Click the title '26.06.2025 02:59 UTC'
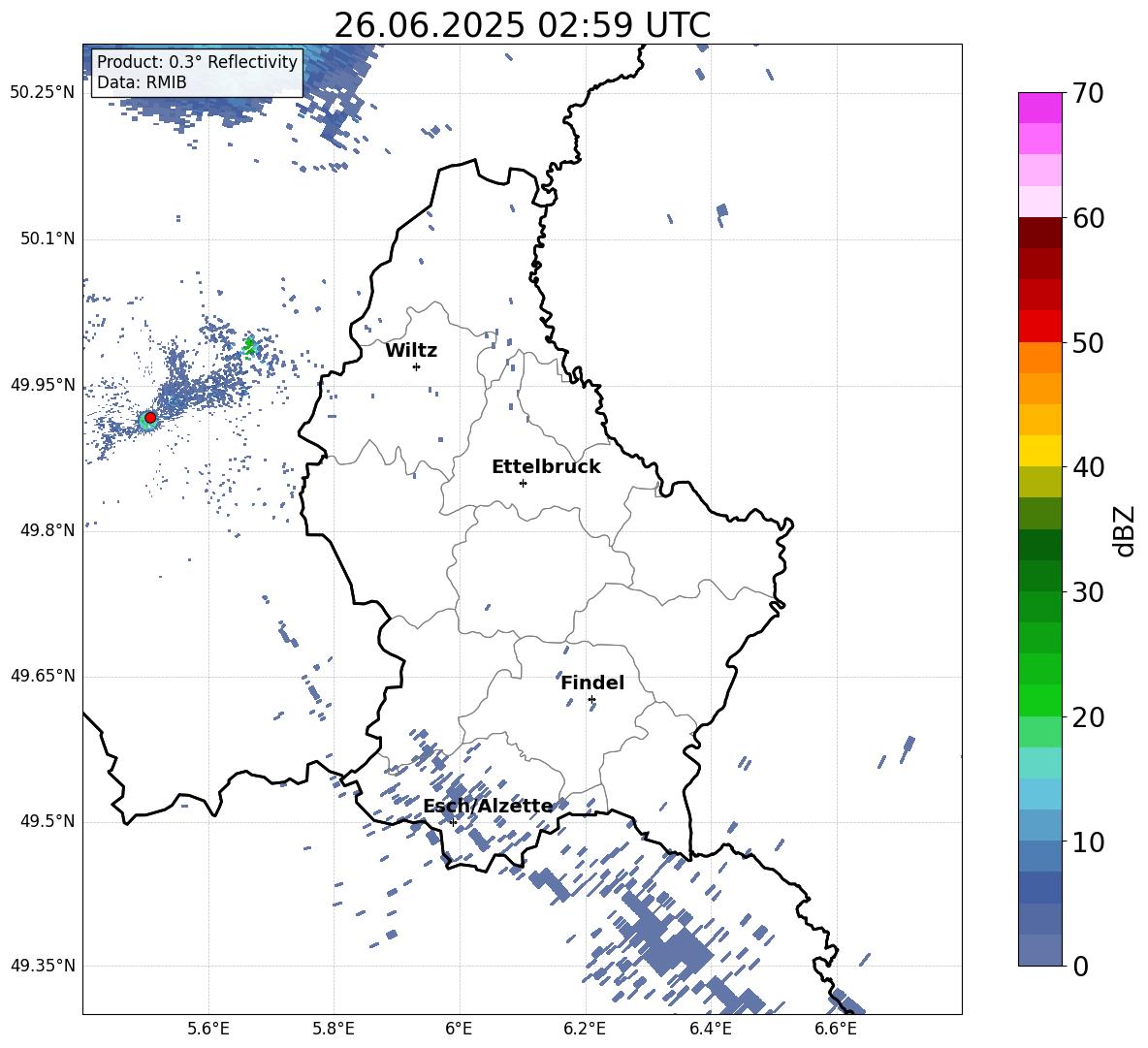1148x1048 pixels. pos(522,25)
